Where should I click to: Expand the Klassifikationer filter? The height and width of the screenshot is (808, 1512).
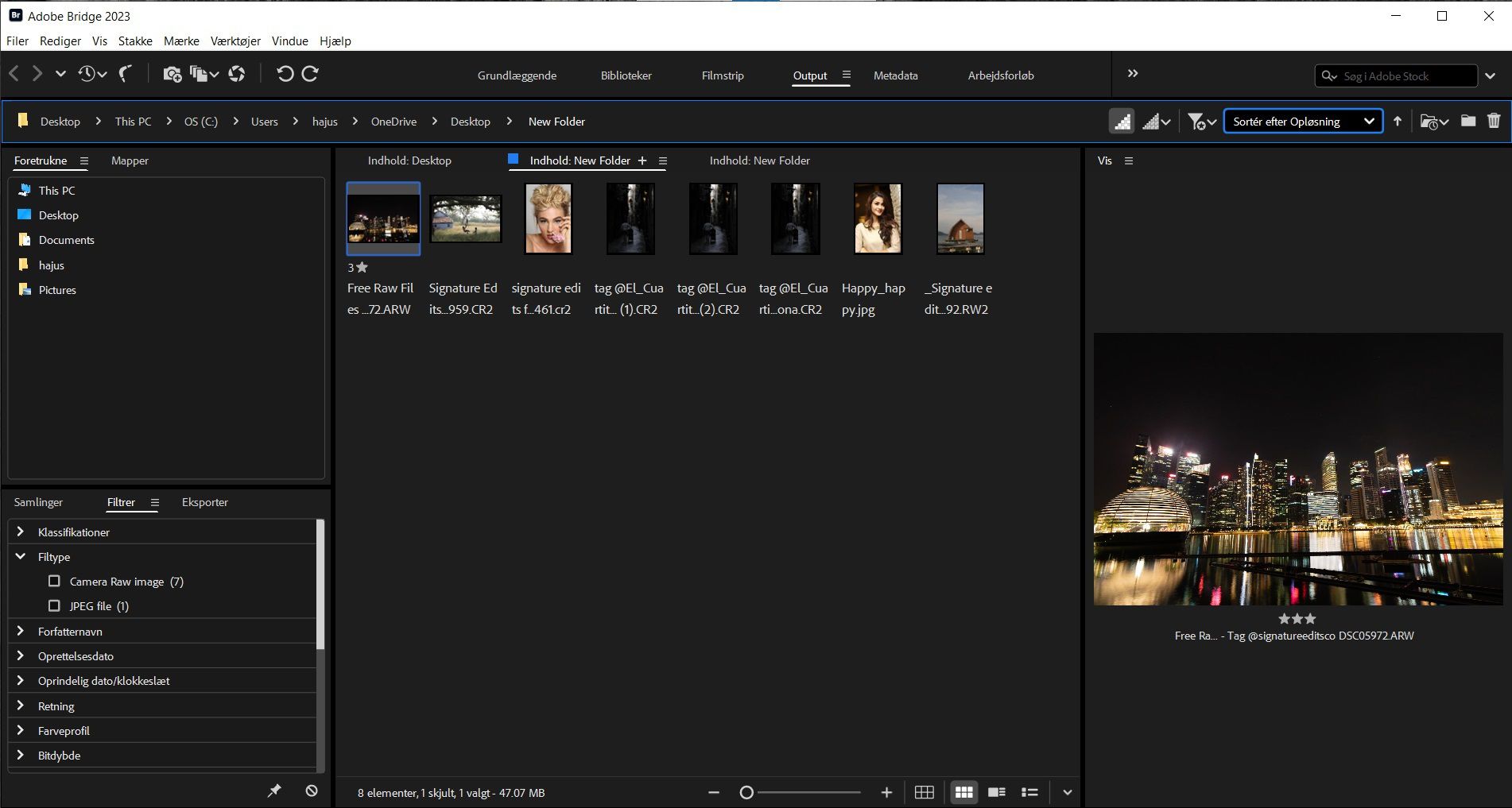click(21, 532)
